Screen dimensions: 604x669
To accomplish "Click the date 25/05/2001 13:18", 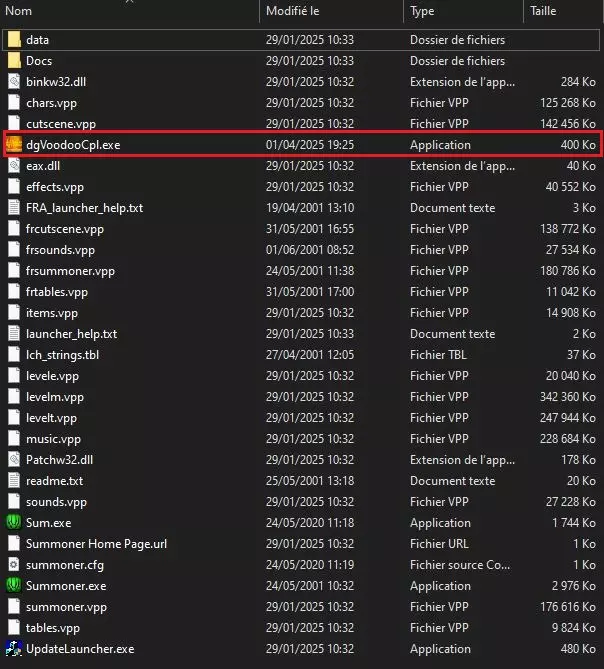I will pos(310,481).
